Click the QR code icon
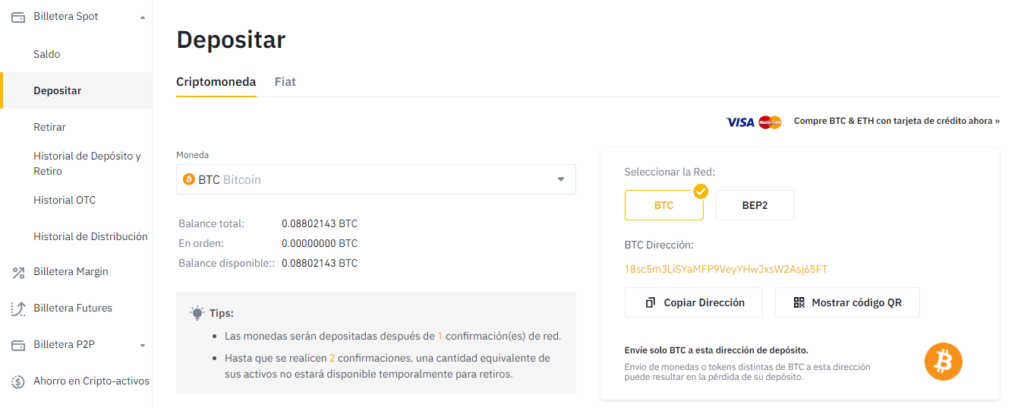 (x=799, y=302)
